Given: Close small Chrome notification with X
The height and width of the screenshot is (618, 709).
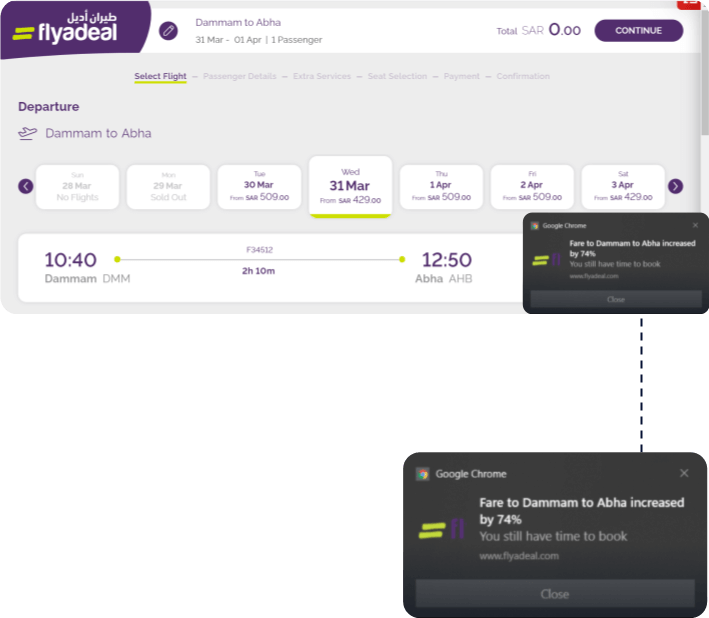Looking at the screenshot, I should click(695, 226).
